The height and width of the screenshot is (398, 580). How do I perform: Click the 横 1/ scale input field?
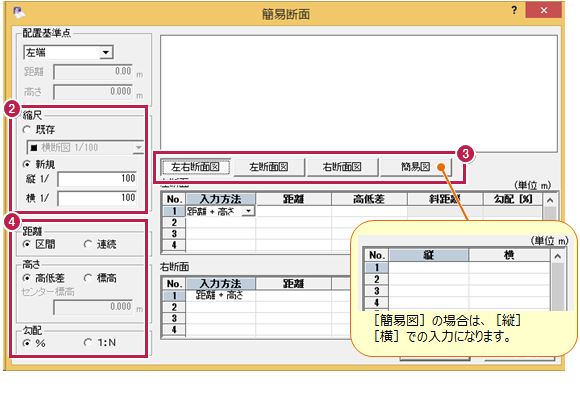pyautogui.click(x=97, y=198)
